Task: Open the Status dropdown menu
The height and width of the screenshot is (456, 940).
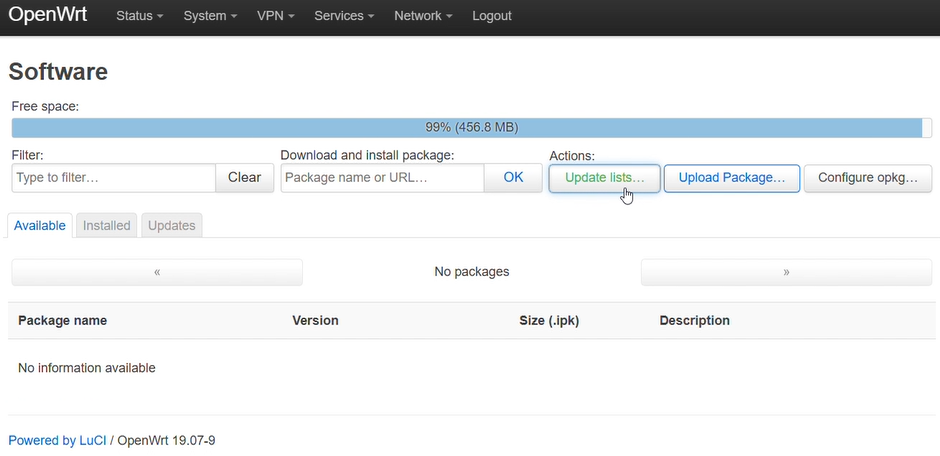Action: [x=139, y=16]
